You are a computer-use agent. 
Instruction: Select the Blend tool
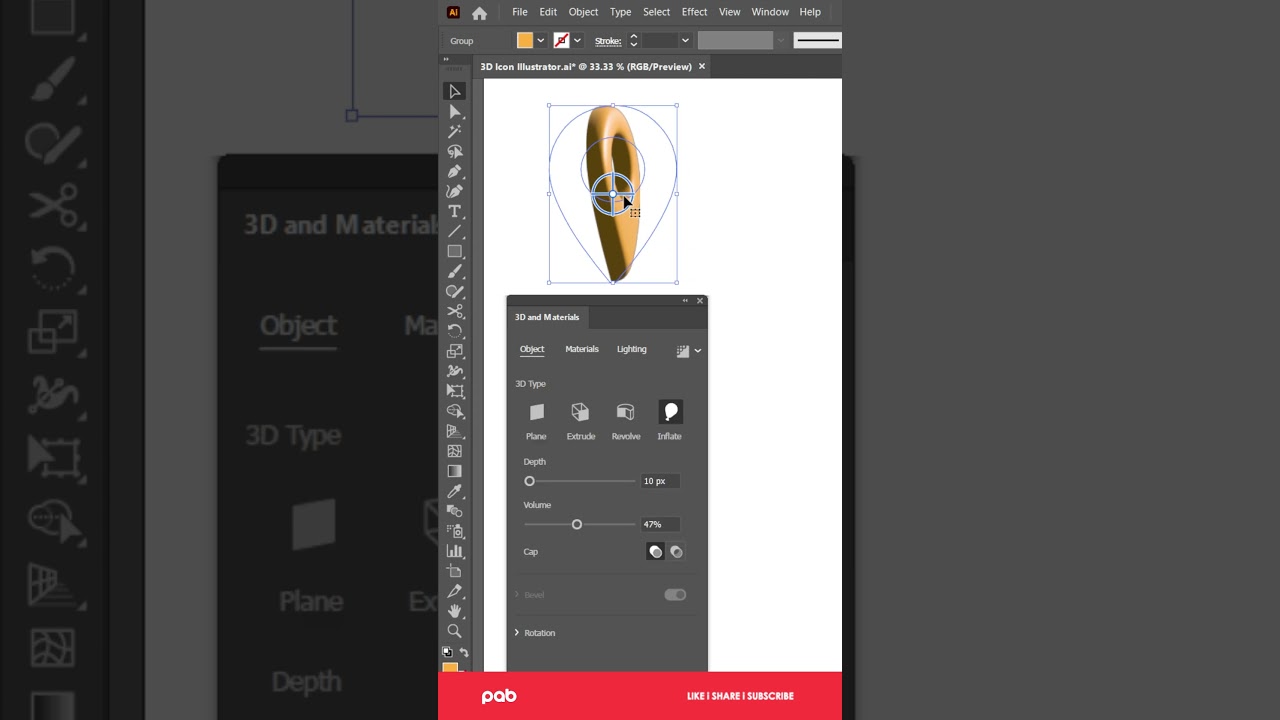click(x=455, y=511)
